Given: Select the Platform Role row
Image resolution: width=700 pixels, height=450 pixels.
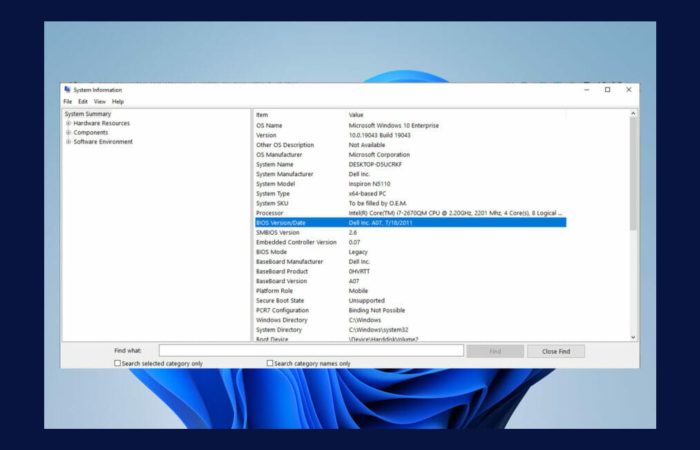Looking at the screenshot, I should [410, 291].
